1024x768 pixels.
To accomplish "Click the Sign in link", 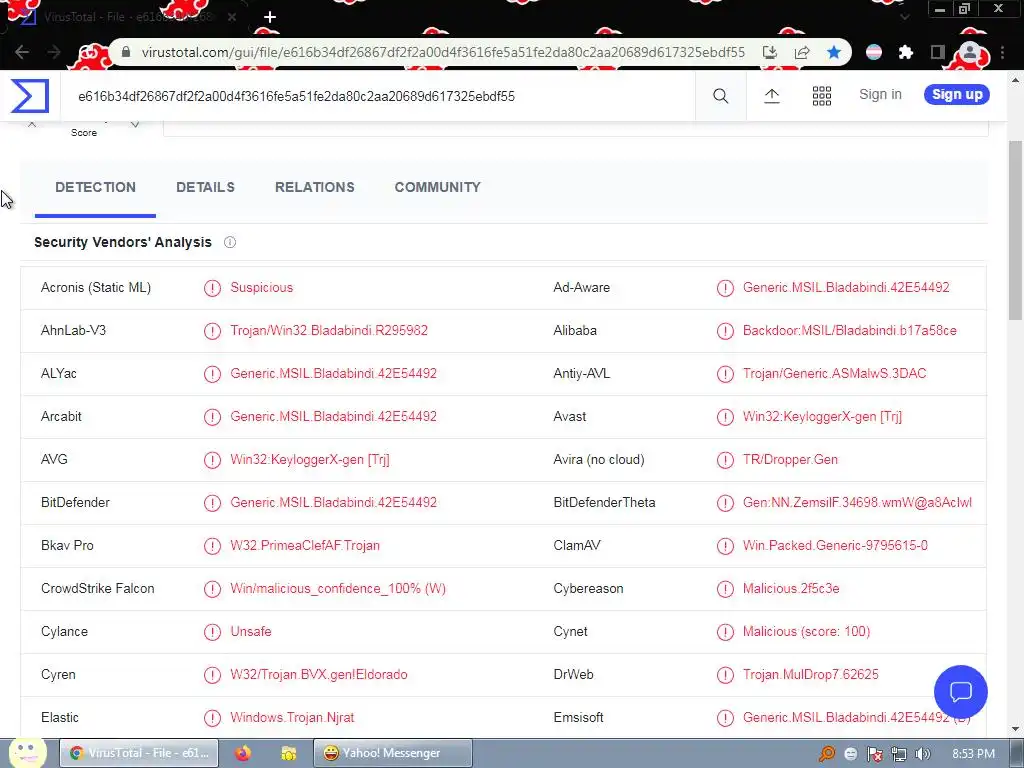I will [x=880, y=95].
